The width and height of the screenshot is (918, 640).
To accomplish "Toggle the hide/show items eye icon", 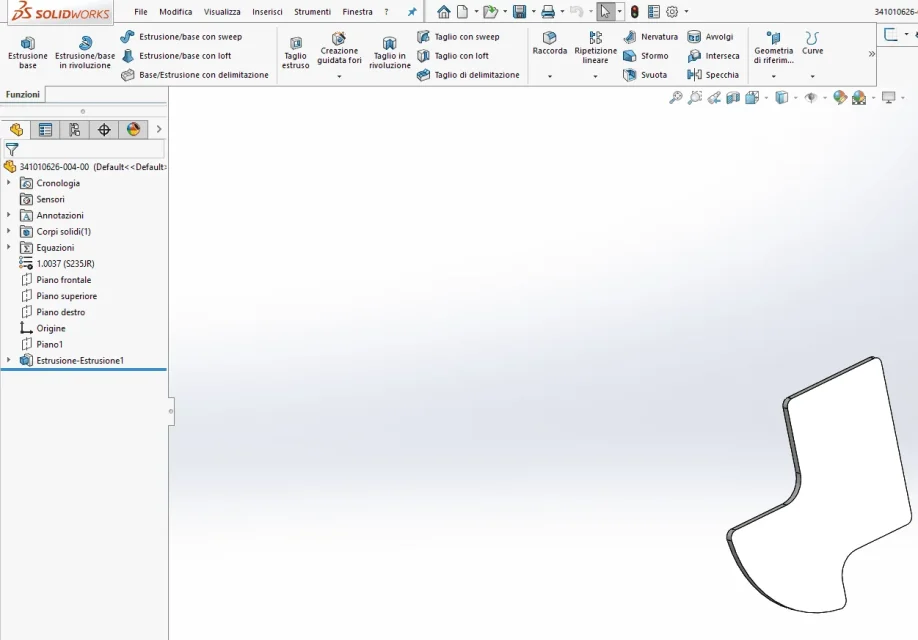I will tap(810, 98).
